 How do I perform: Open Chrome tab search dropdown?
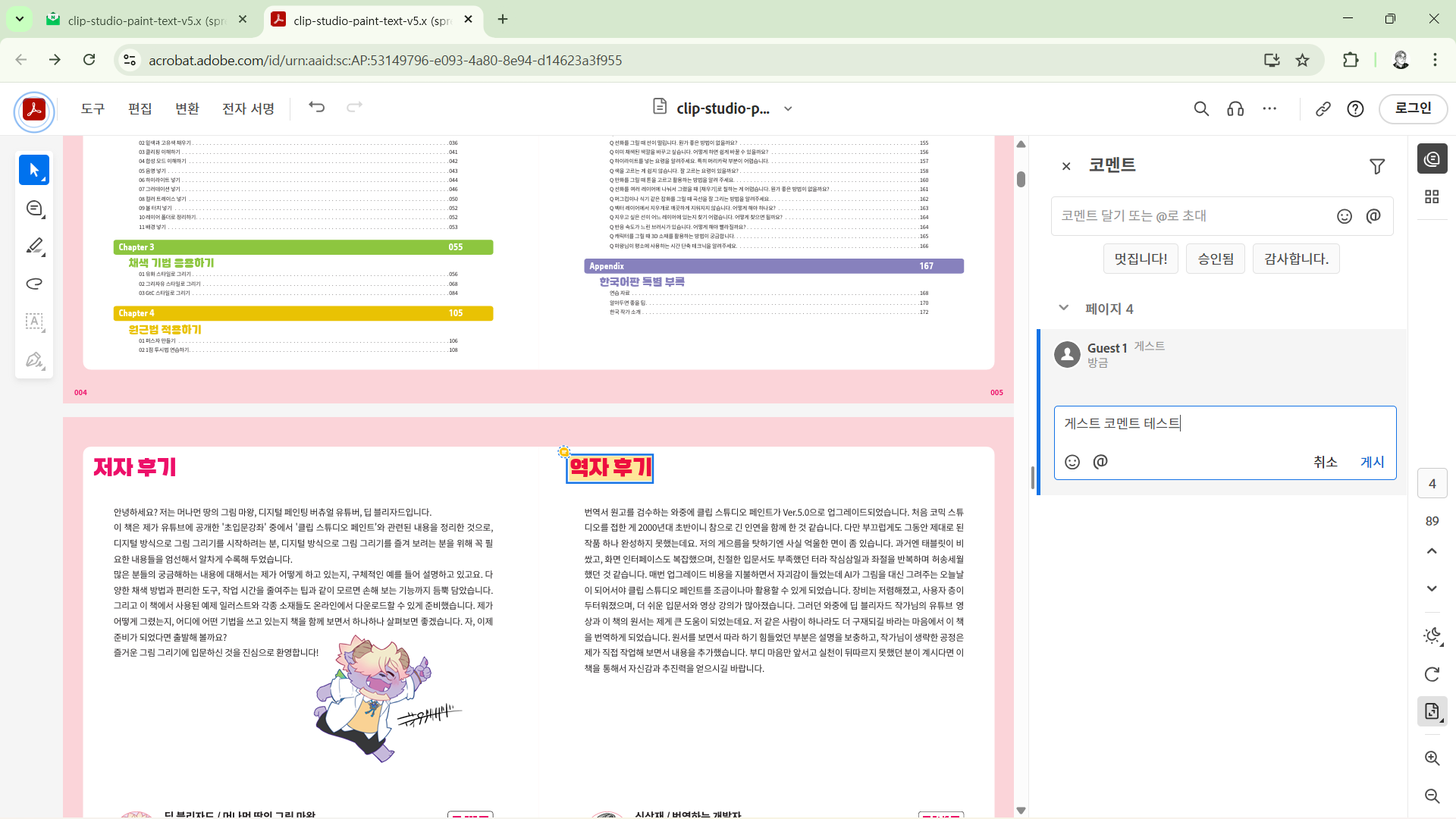click(20, 19)
